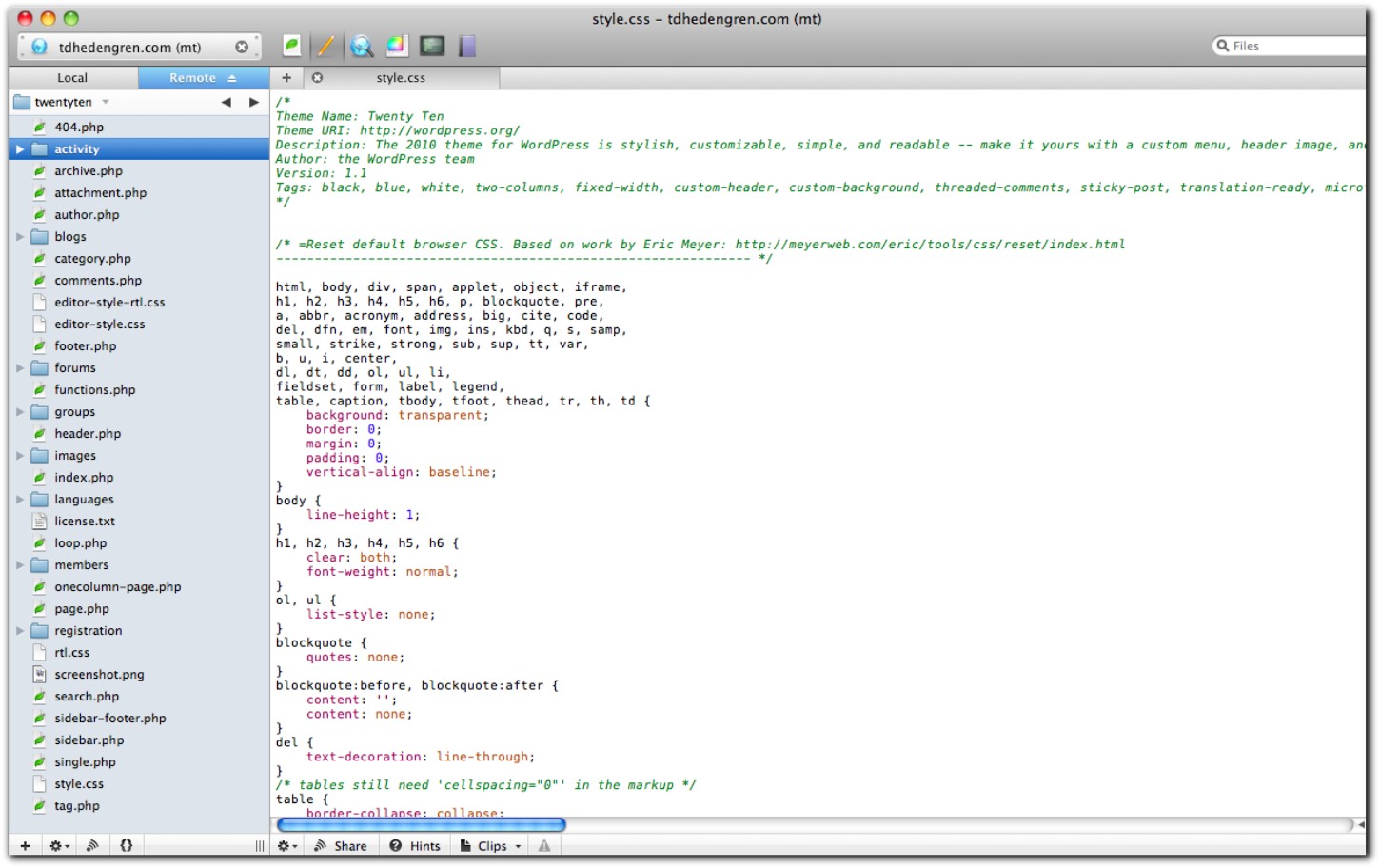
Task: Select attachment.php in file list
Action: 139,193
